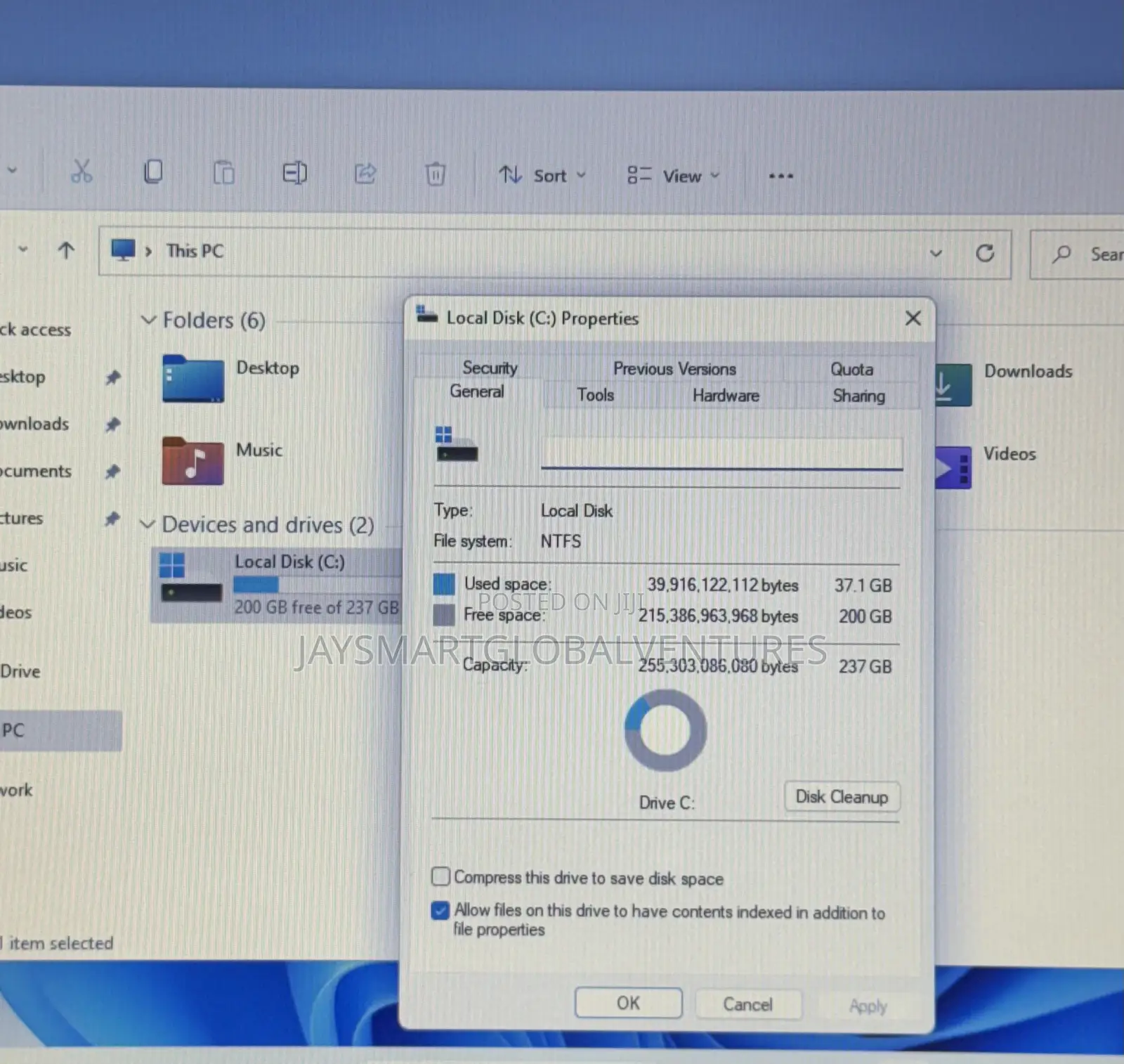This screenshot has width=1124, height=1064.
Task: Click the Disk Cleanup button
Action: point(842,797)
